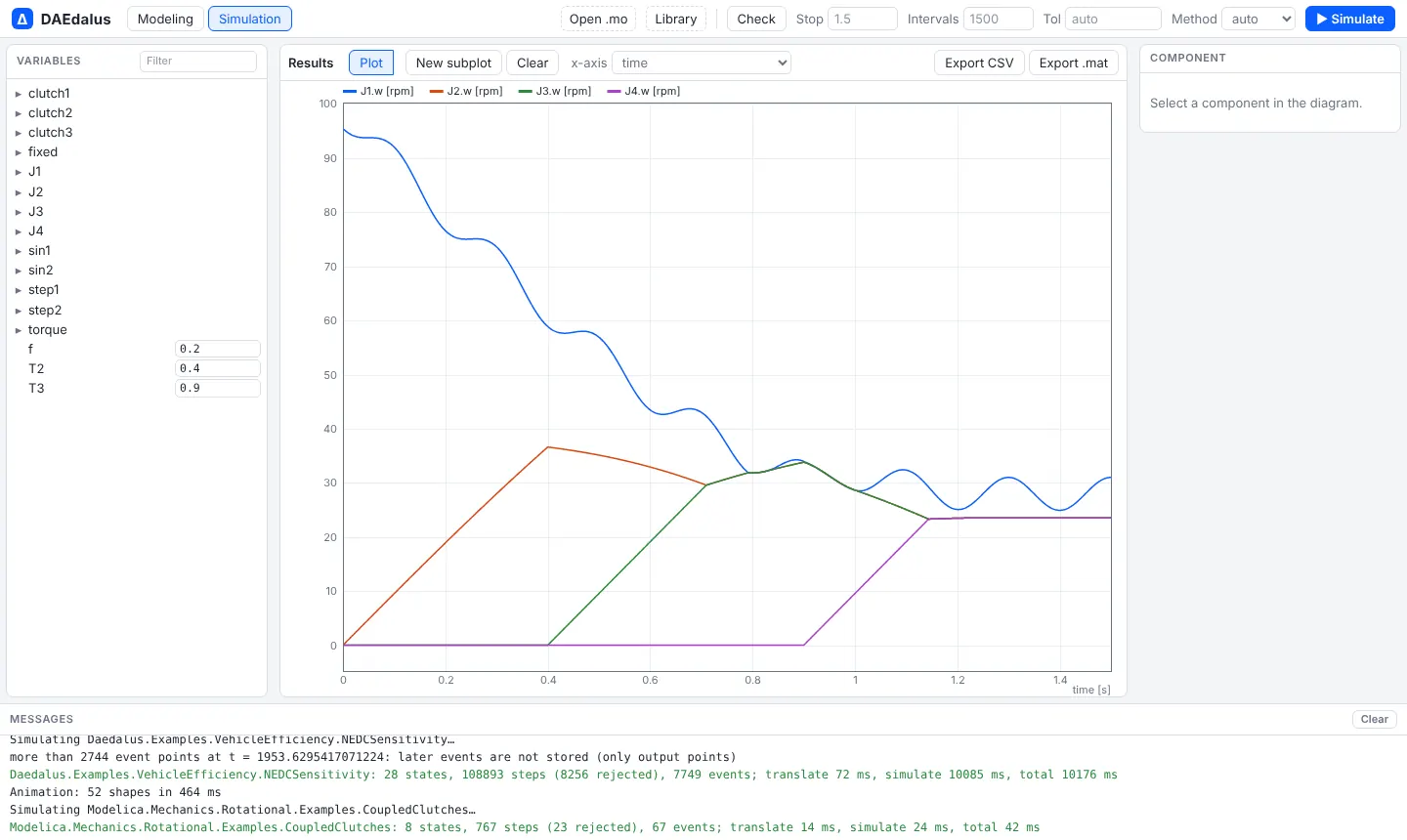The image size is (1407, 840).
Task: Start the simulation with Simulate
Action: point(1350,19)
